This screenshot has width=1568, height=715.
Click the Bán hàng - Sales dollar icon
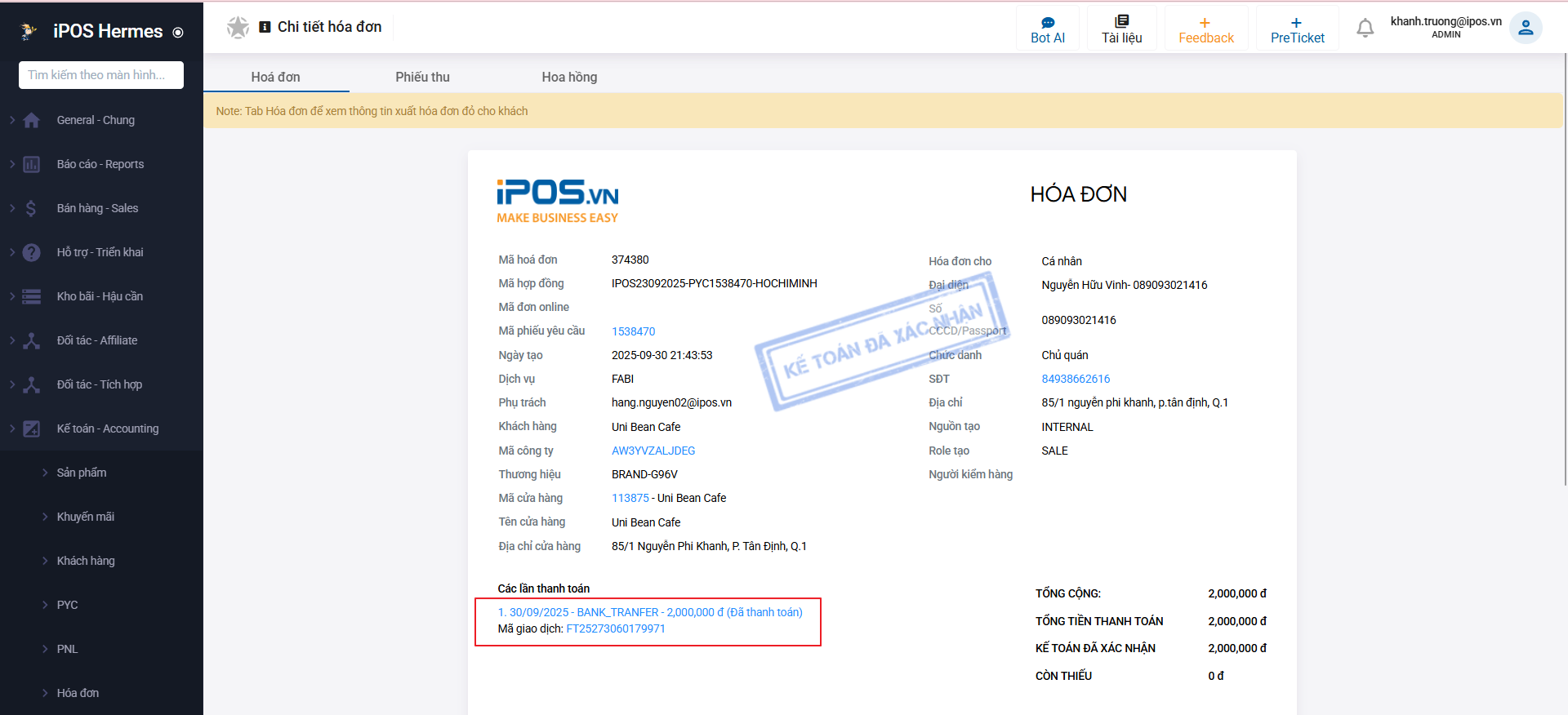[31, 208]
